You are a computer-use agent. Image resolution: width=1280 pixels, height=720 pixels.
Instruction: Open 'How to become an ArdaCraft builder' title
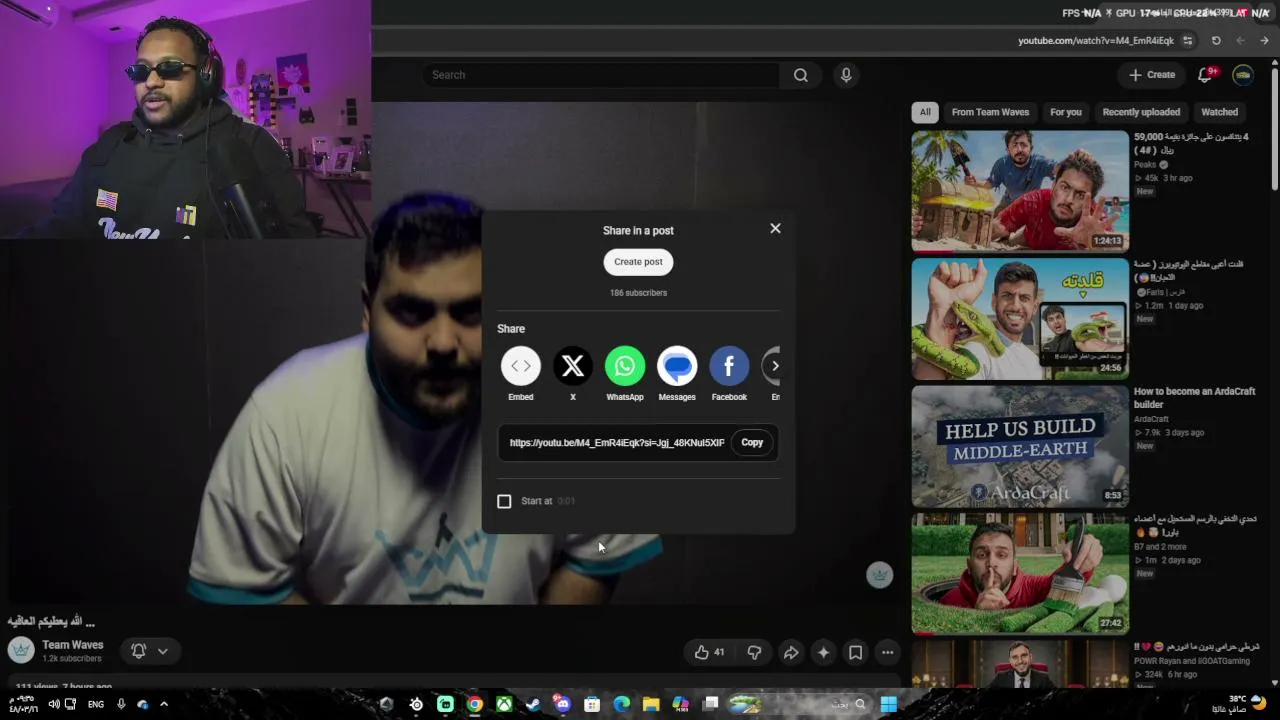(x=1194, y=398)
